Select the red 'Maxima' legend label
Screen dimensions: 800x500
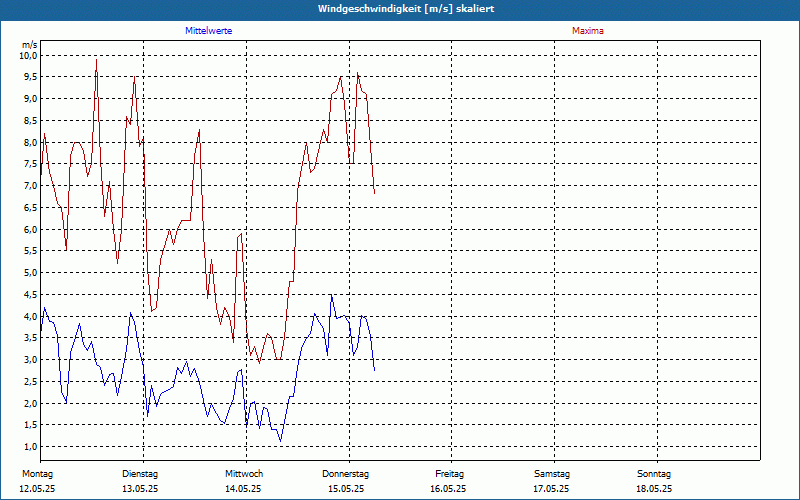(588, 31)
